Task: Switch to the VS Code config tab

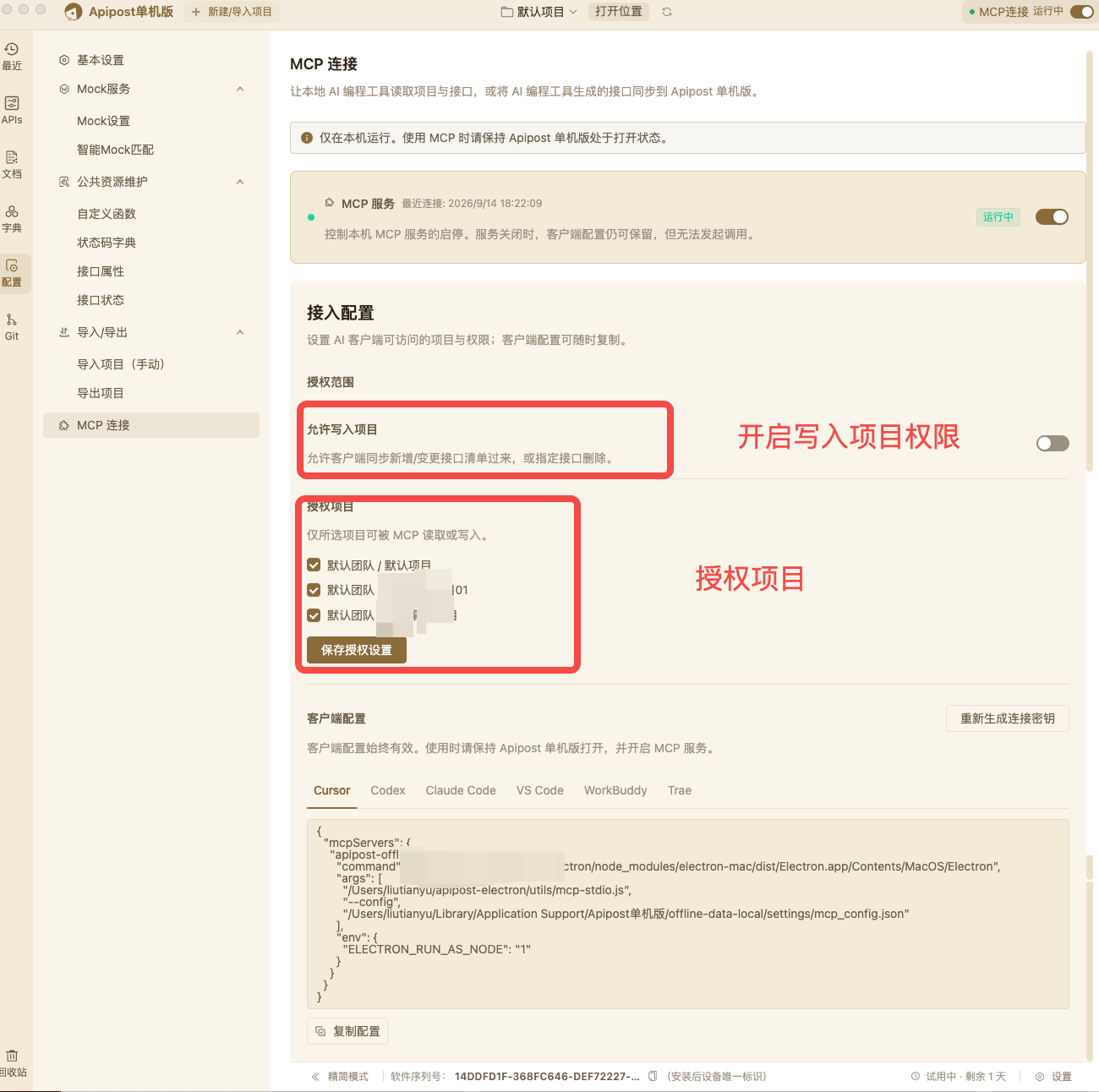Action: click(x=540, y=790)
